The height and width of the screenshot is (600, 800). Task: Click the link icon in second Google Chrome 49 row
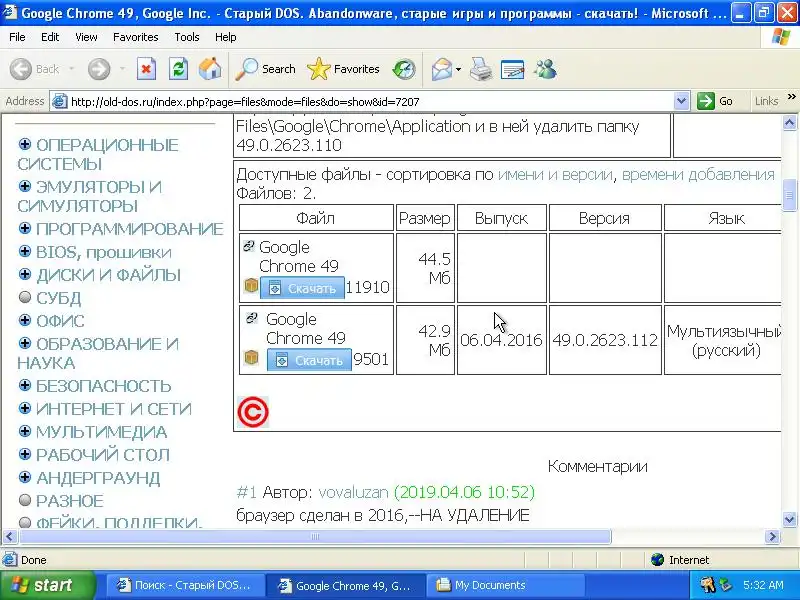point(252,318)
